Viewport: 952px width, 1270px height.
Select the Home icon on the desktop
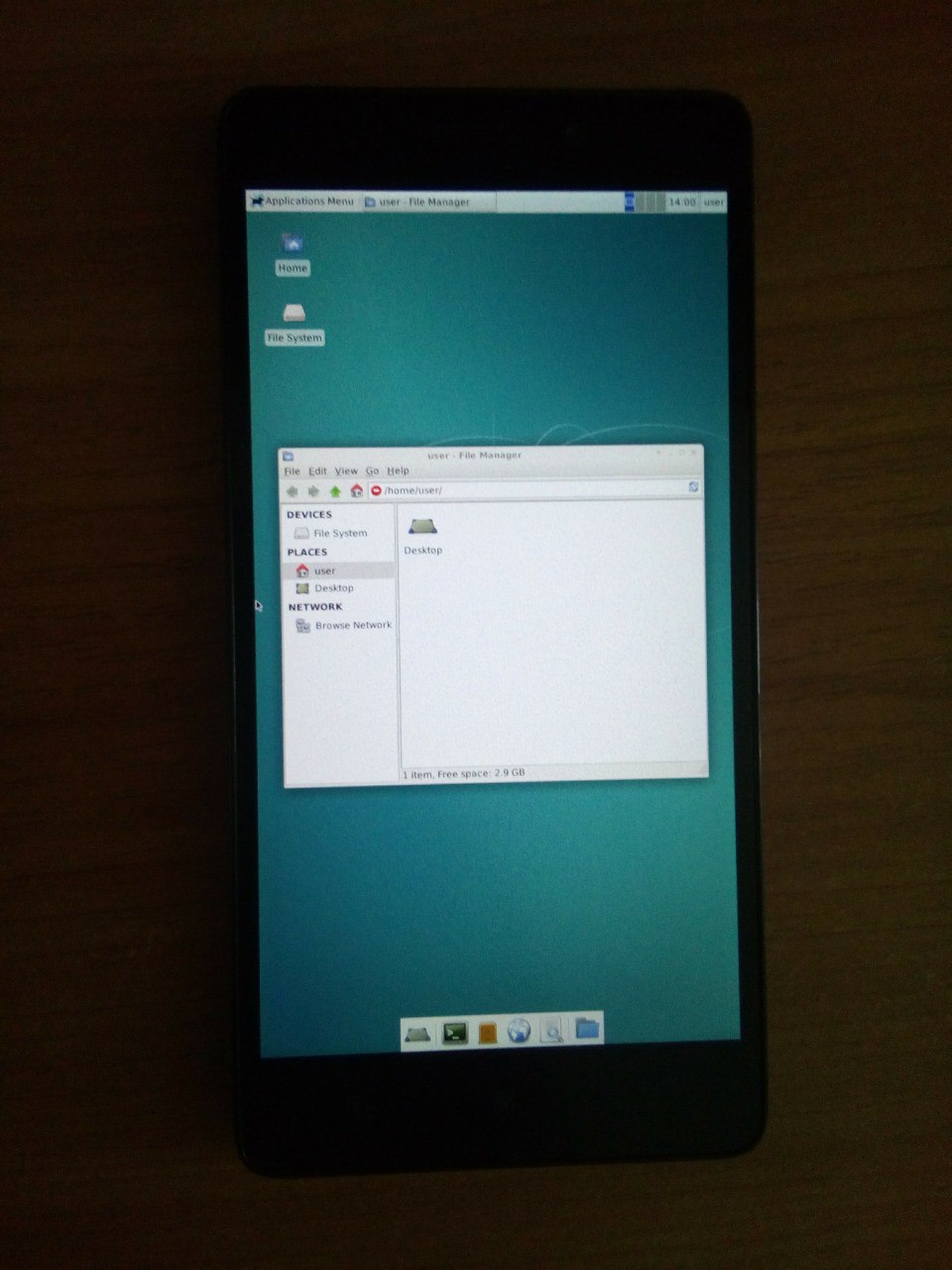click(x=293, y=253)
